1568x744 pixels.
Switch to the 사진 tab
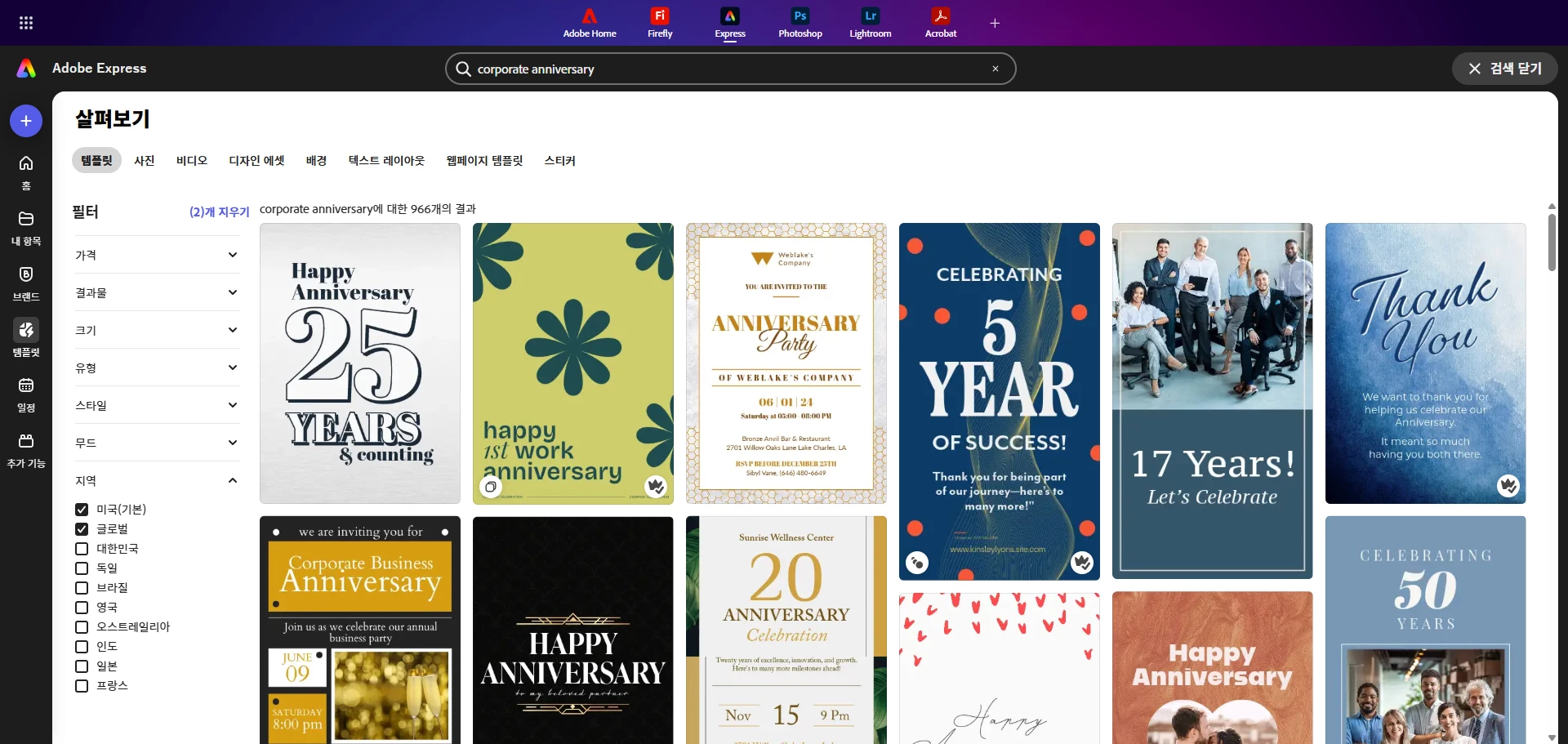[145, 161]
